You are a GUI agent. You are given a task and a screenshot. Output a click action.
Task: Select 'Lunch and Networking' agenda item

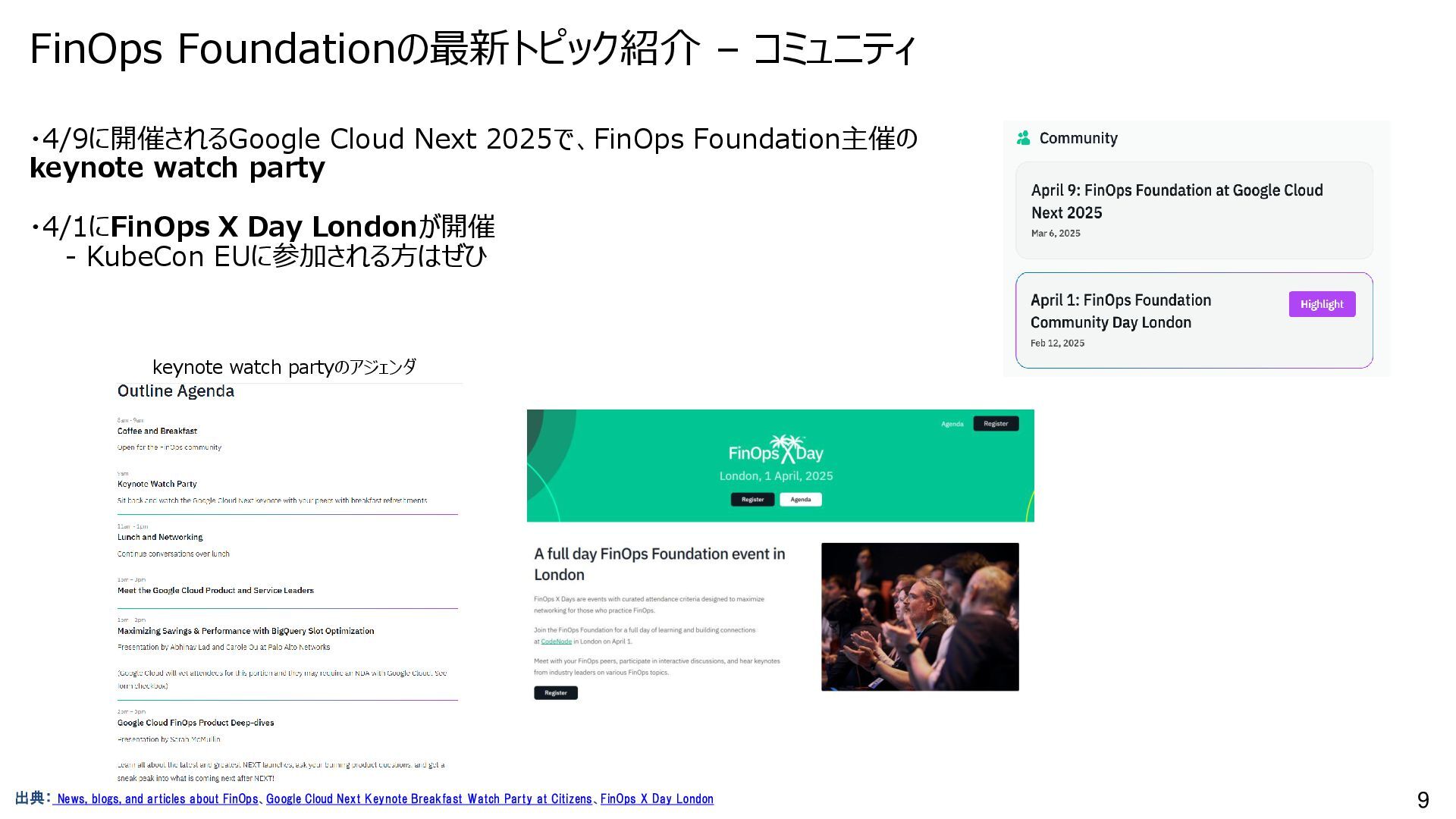click(160, 537)
